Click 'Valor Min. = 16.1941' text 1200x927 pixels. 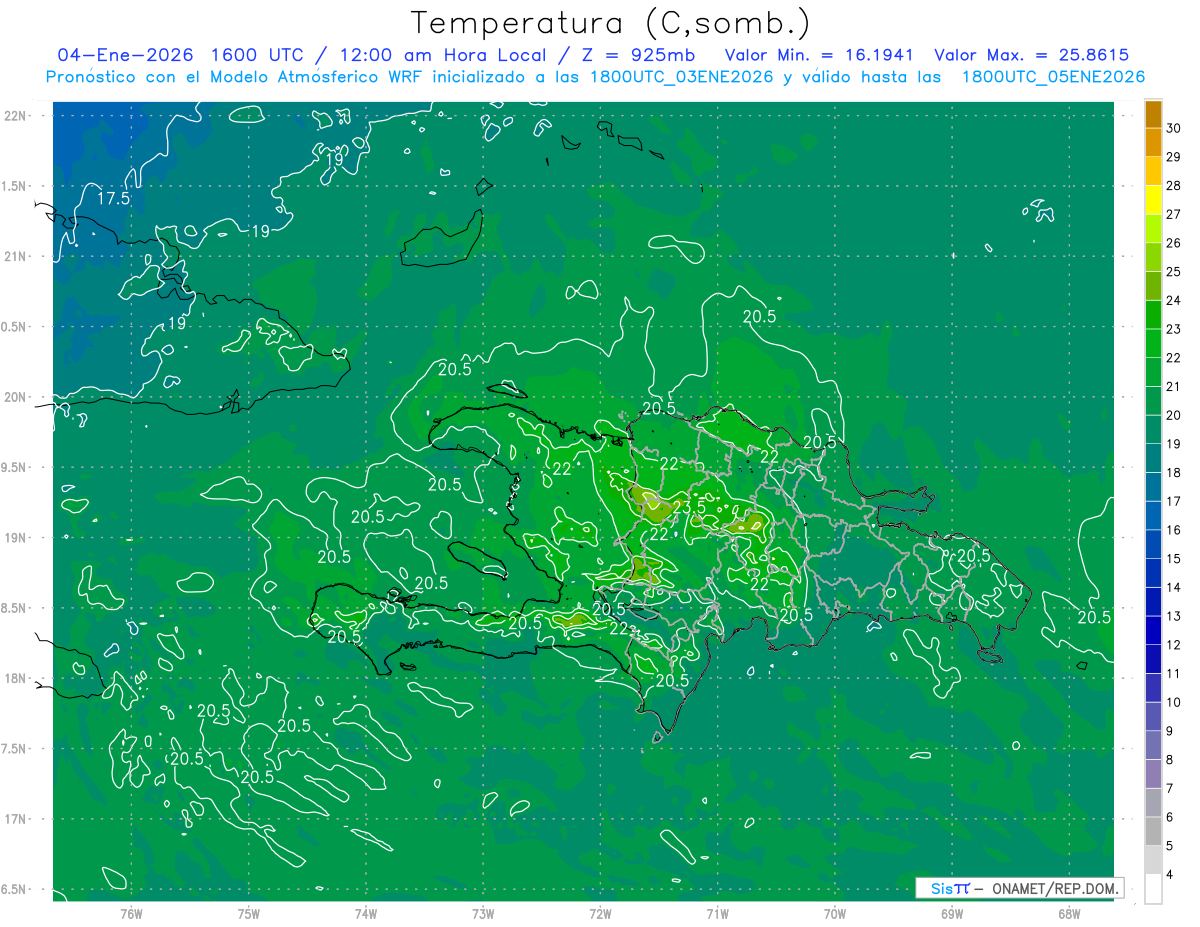[818, 56]
